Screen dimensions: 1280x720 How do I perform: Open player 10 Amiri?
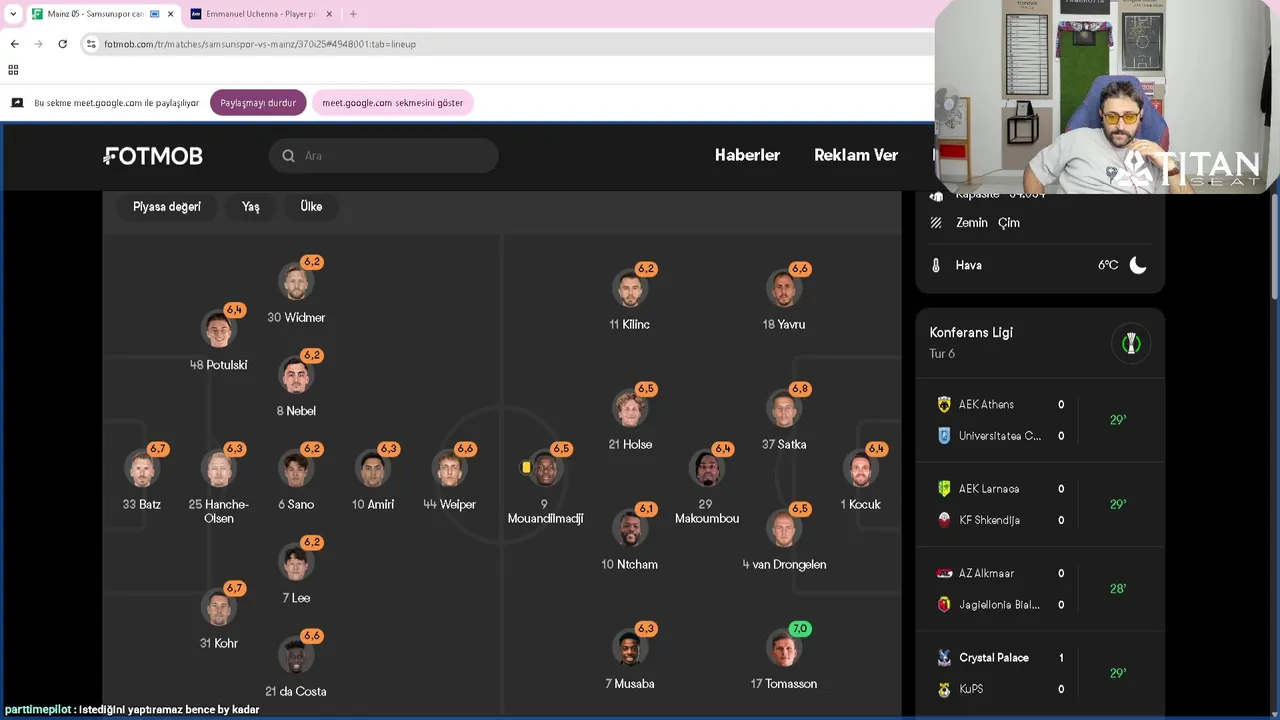point(373,478)
